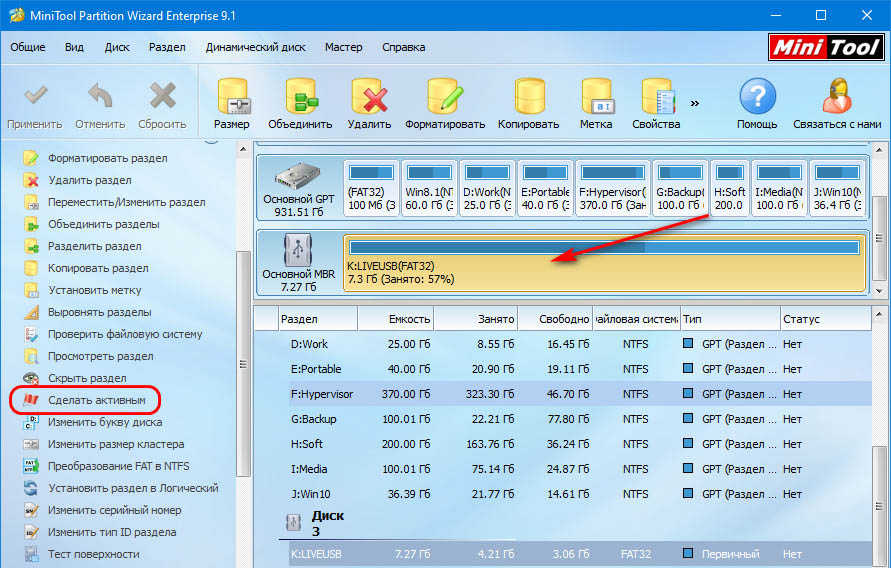Screen dimensions: 891x568
Task: Collapse the sidebar operations section arrow
Action: coord(211,138)
